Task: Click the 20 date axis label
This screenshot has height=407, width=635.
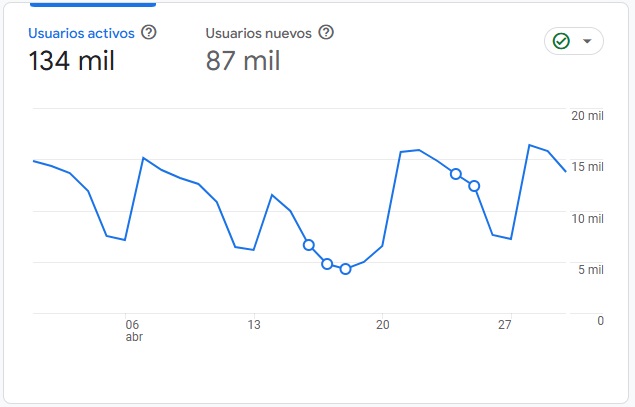Action: click(x=382, y=324)
